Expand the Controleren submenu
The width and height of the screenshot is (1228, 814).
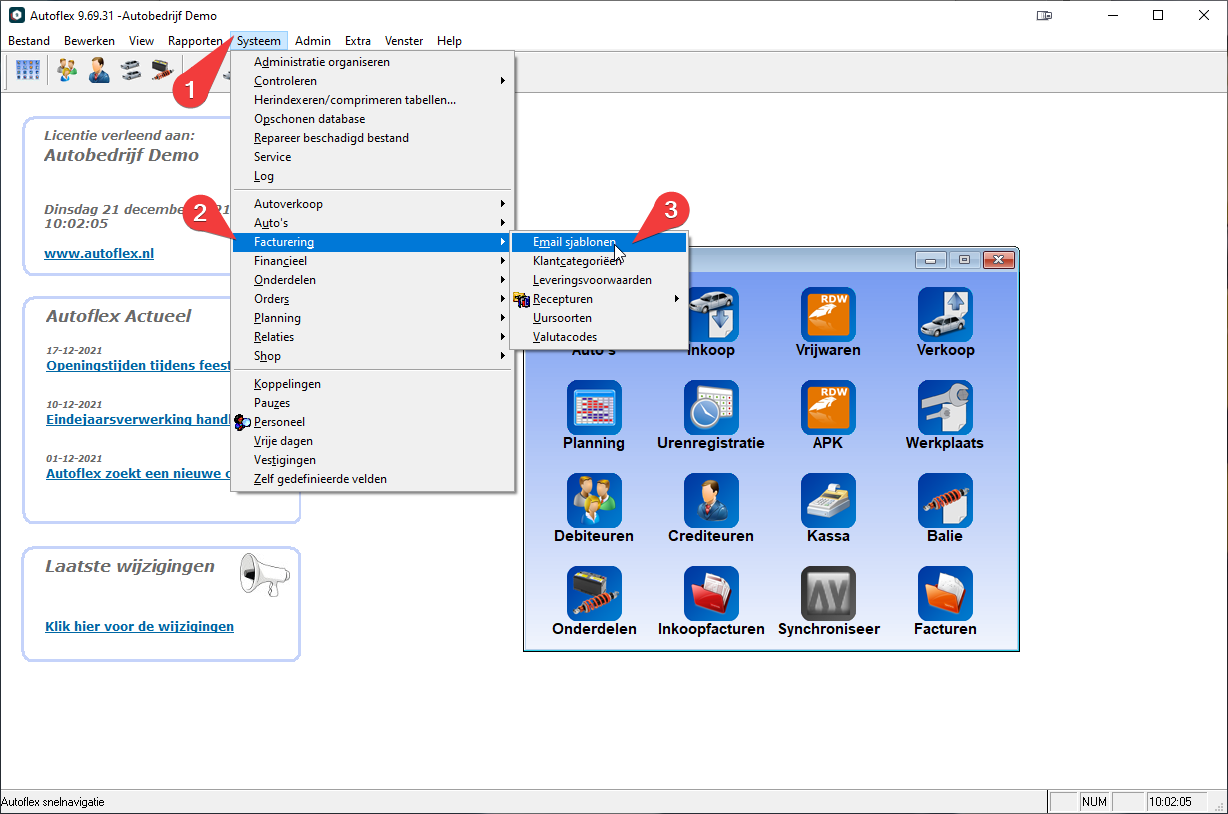coord(372,81)
